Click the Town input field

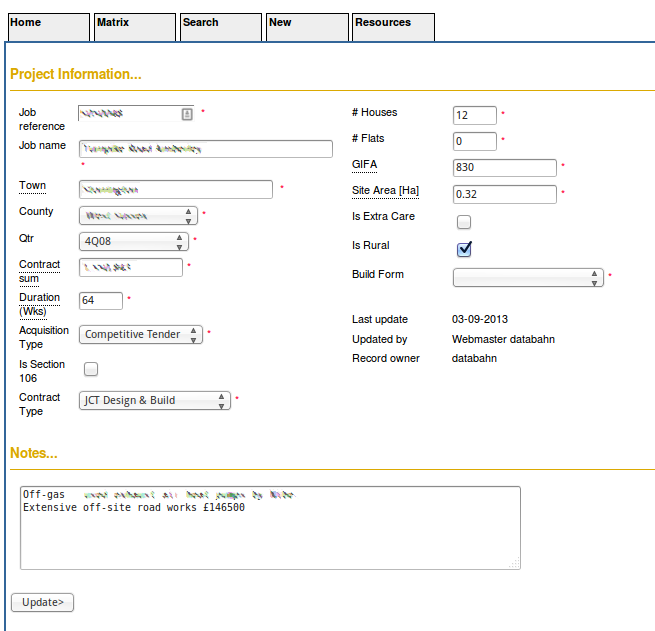click(176, 190)
